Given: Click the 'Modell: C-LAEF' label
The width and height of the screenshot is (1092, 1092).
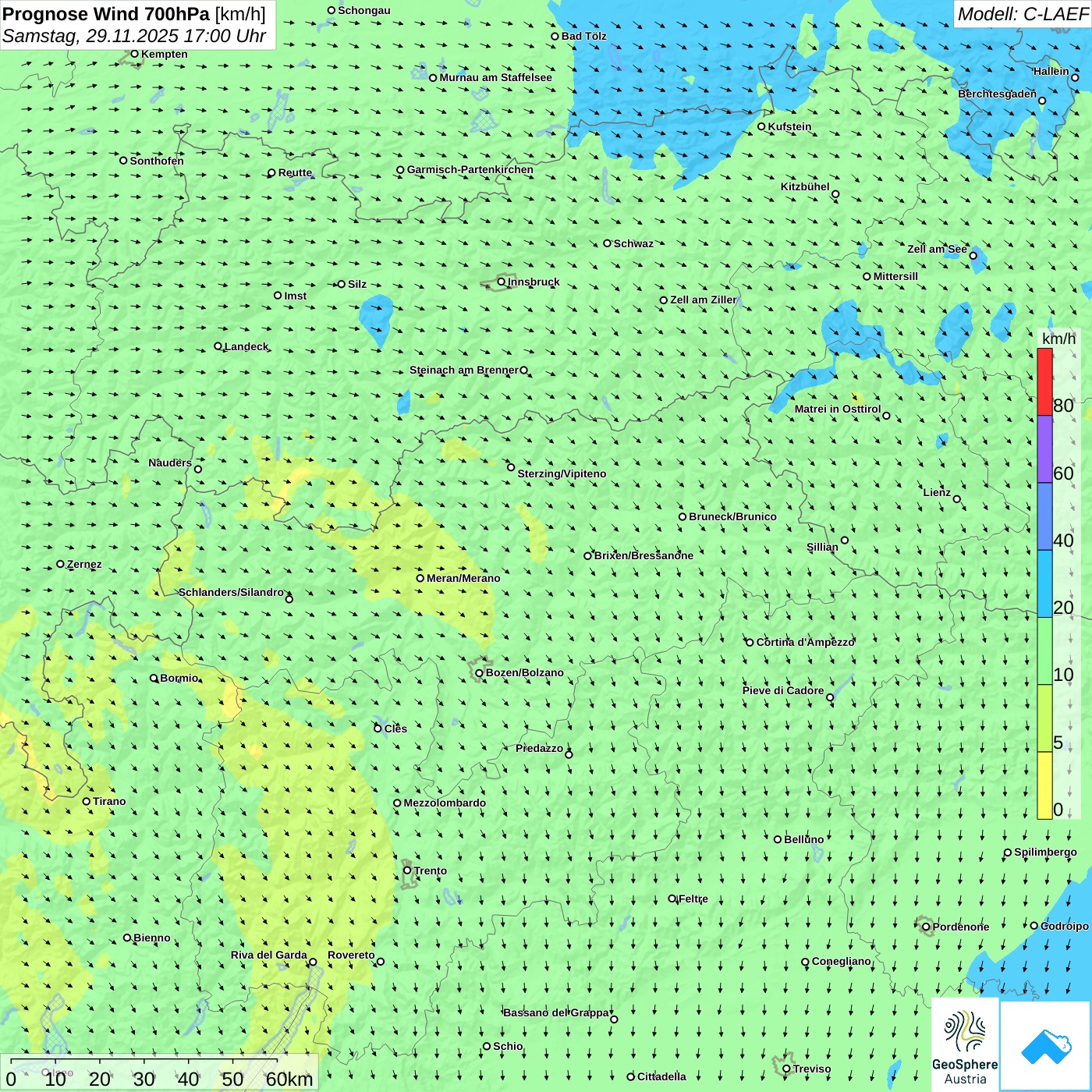Looking at the screenshot, I should [1023, 14].
